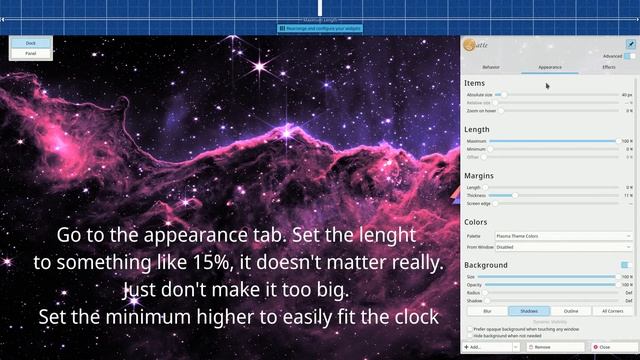Adjust the Absolute size slider
The image size is (640, 360).
click(x=557, y=95)
